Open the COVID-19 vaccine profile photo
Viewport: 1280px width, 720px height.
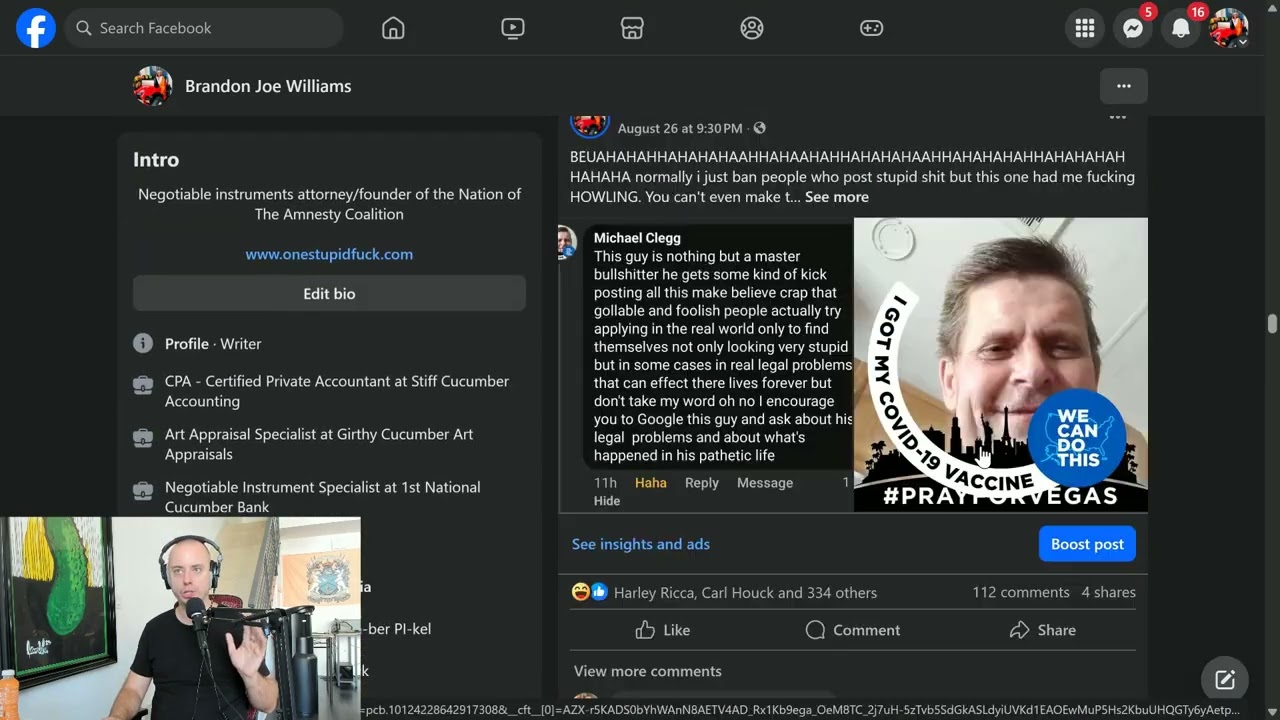coord(1001,364)
